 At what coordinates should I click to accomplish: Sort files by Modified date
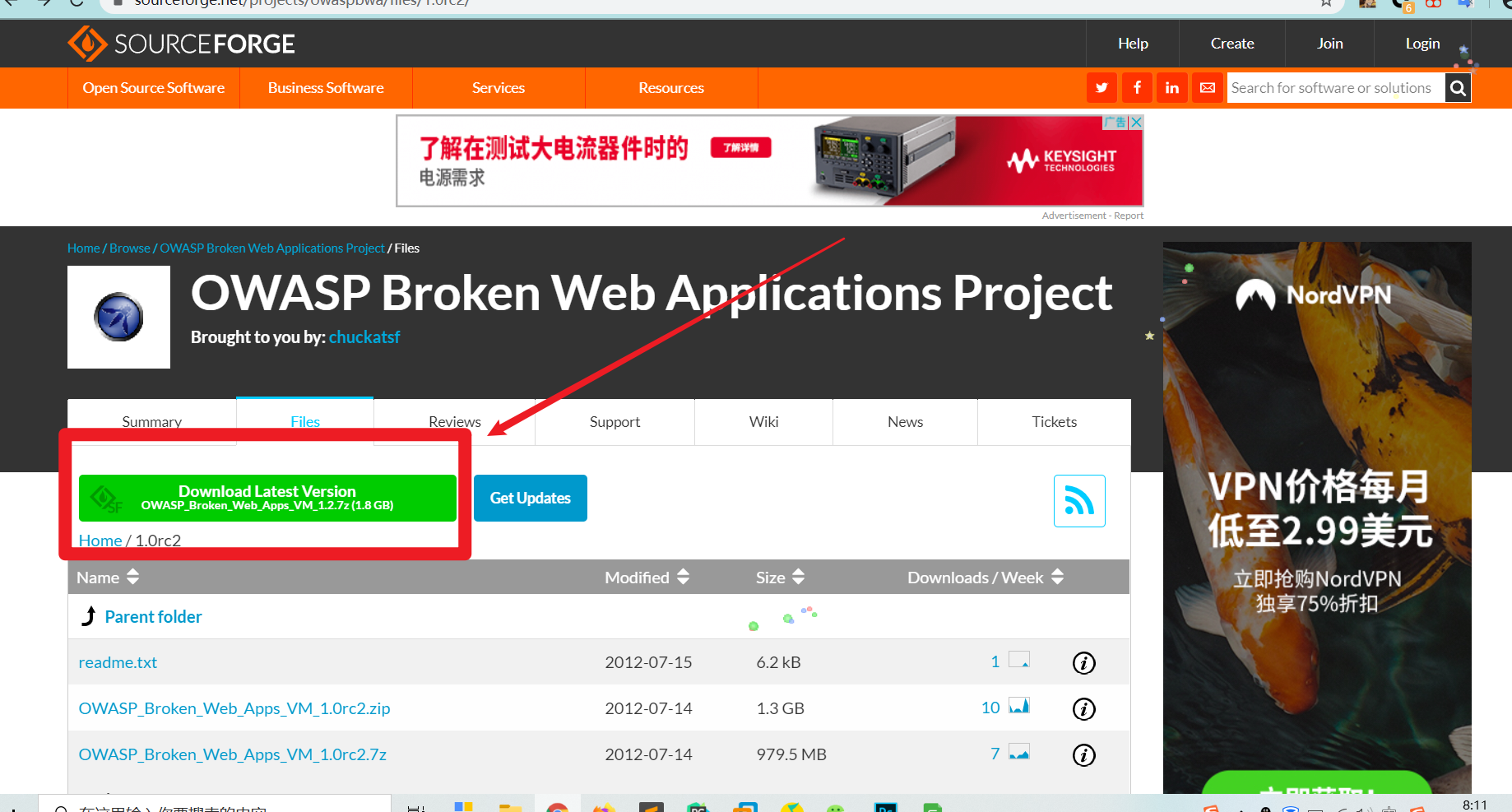click(647, 578)
